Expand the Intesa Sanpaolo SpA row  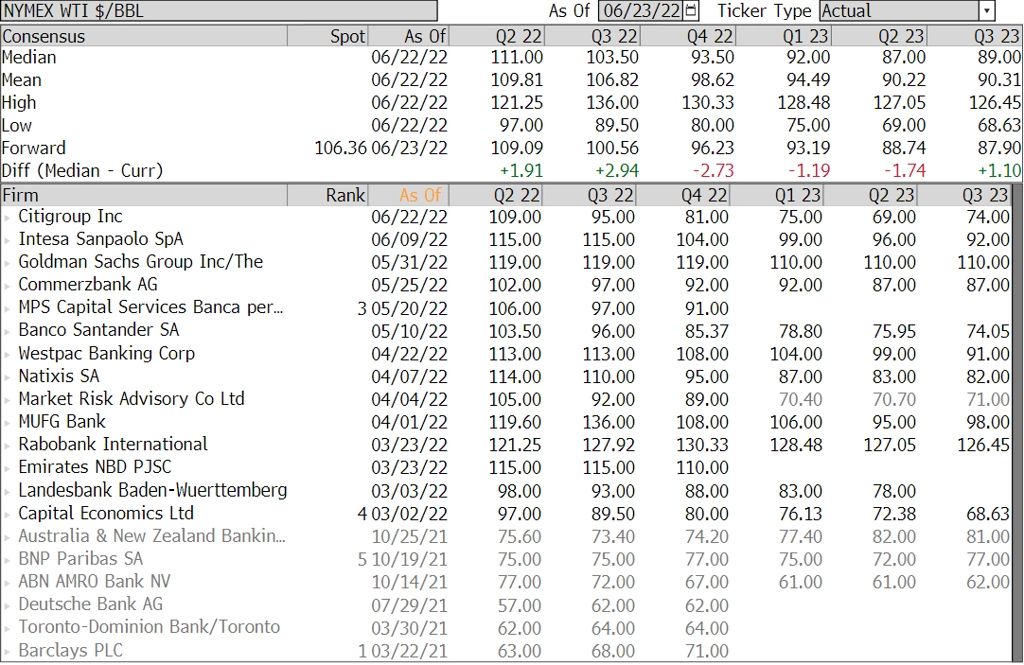pos(7,240)
